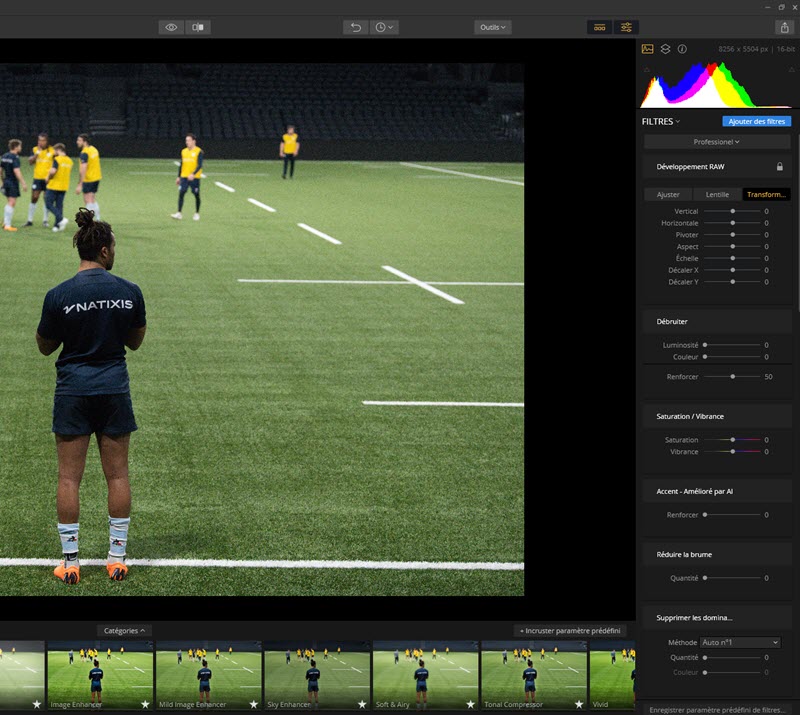Click the main photo canvas
The height and width of the screenshot is (715, 800).
tap(262, 329)
